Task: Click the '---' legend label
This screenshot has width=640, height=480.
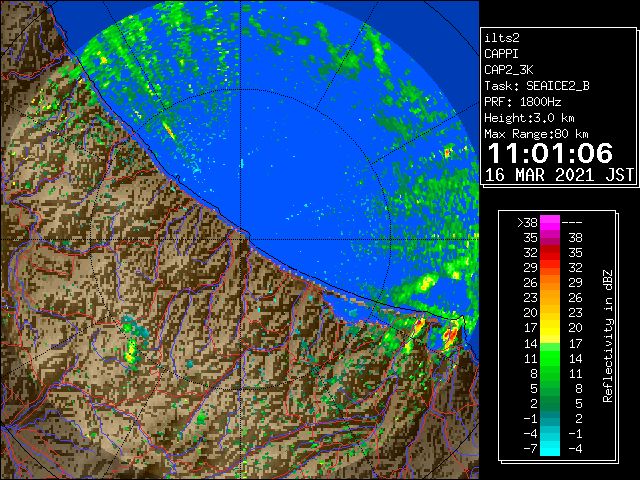Action: (x=572, y=223)
